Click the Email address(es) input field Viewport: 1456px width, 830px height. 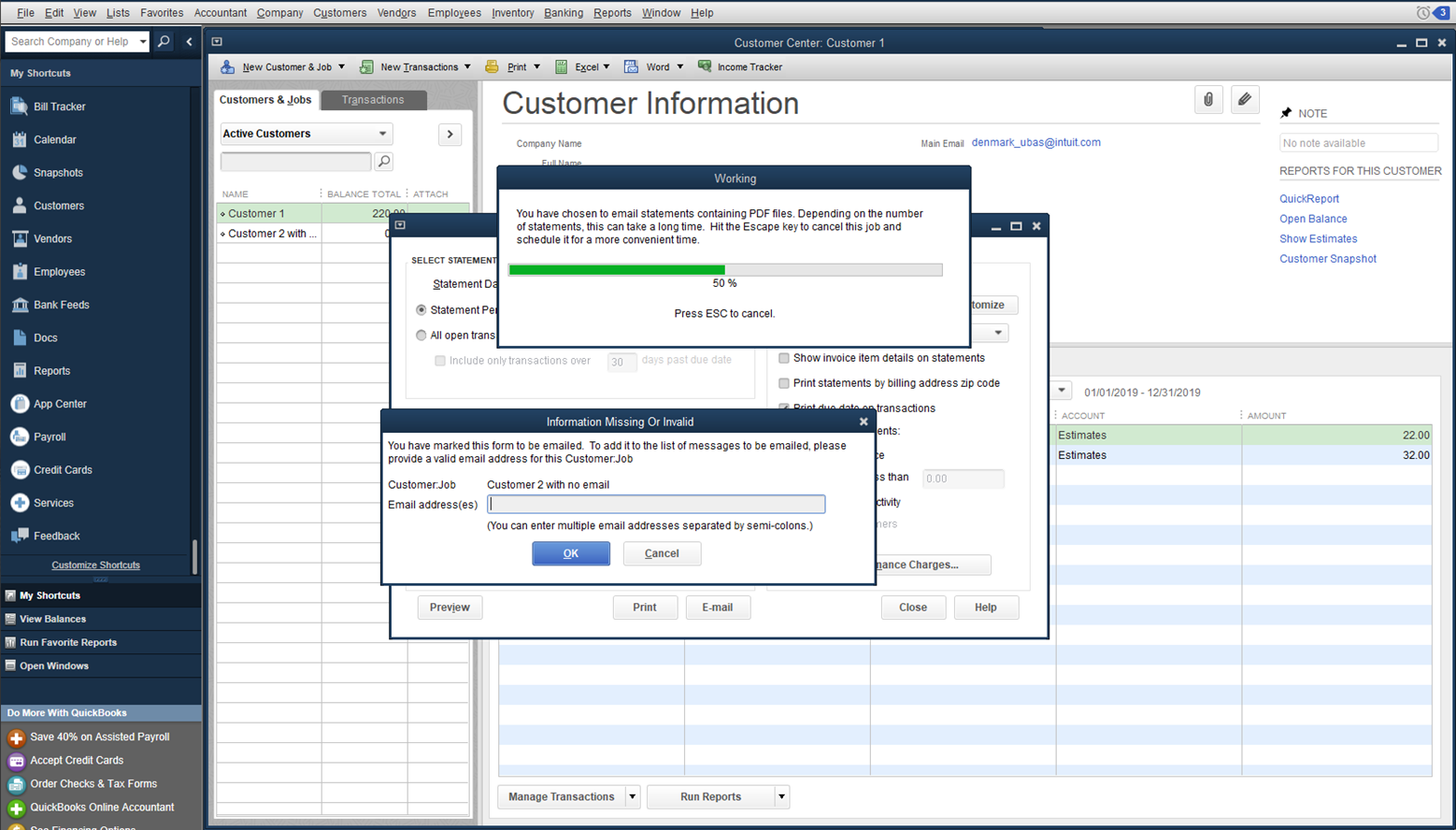tap(656, 505)
